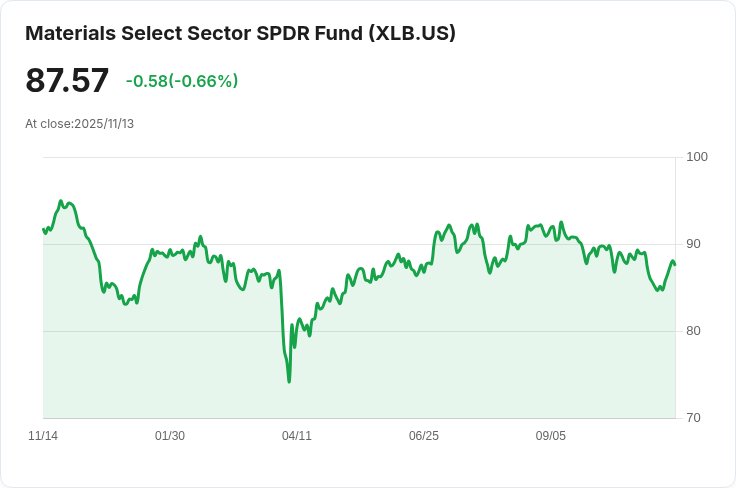The width and height of the screenshot is (736, 488).
Task: Click the XLB.US ticker symbol in title
Action: [x=412, y=33]
